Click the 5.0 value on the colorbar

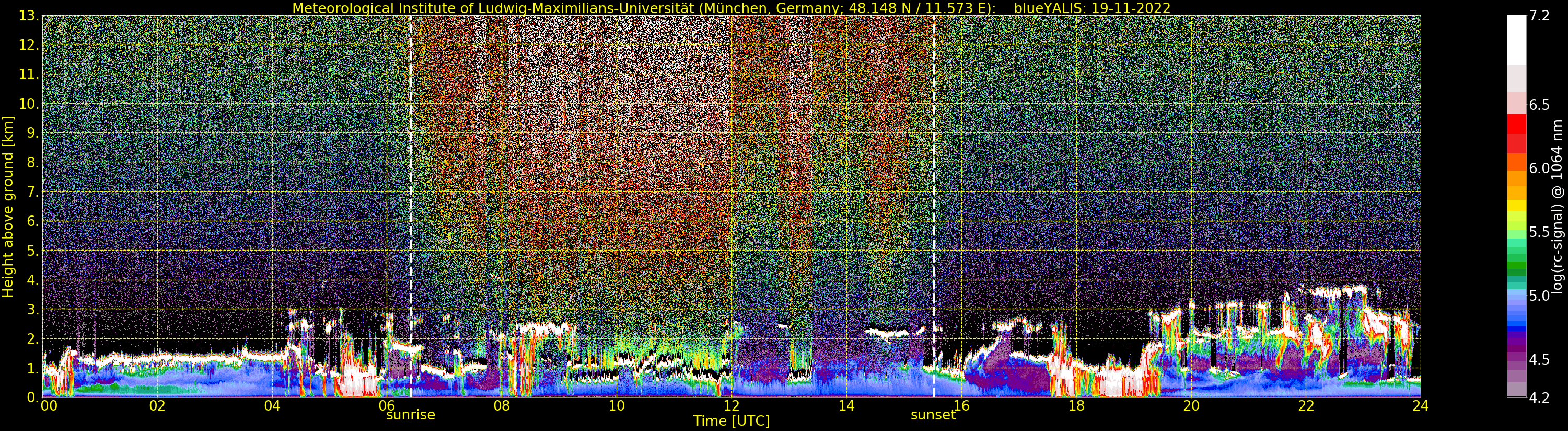point(1539,296)
